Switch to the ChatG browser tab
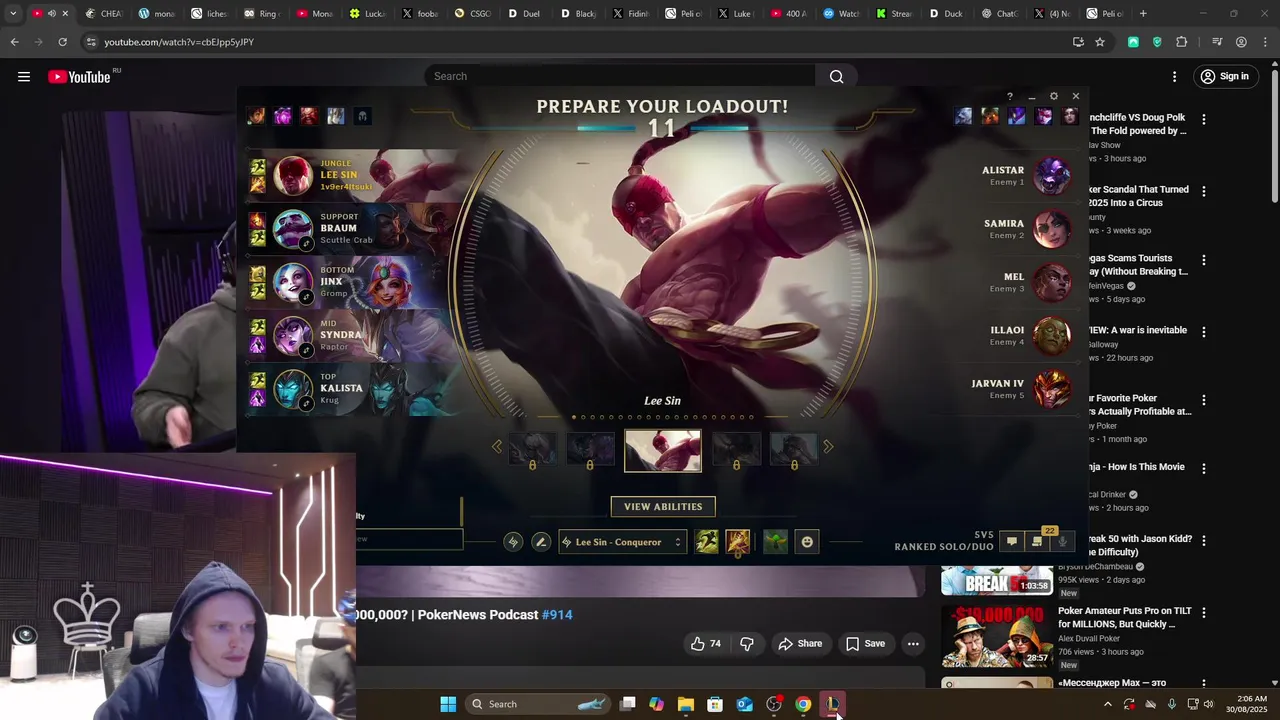This screenshot has height=720, width=1280. tap(999, 14)
